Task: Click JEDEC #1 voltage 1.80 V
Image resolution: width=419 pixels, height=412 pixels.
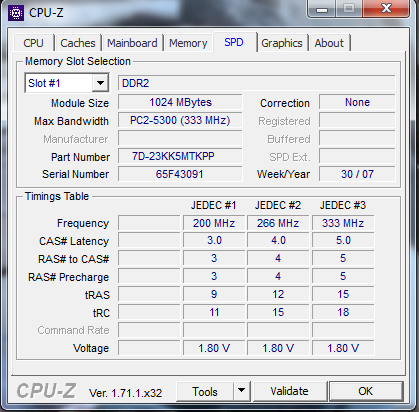Action: tap(214, 348)
